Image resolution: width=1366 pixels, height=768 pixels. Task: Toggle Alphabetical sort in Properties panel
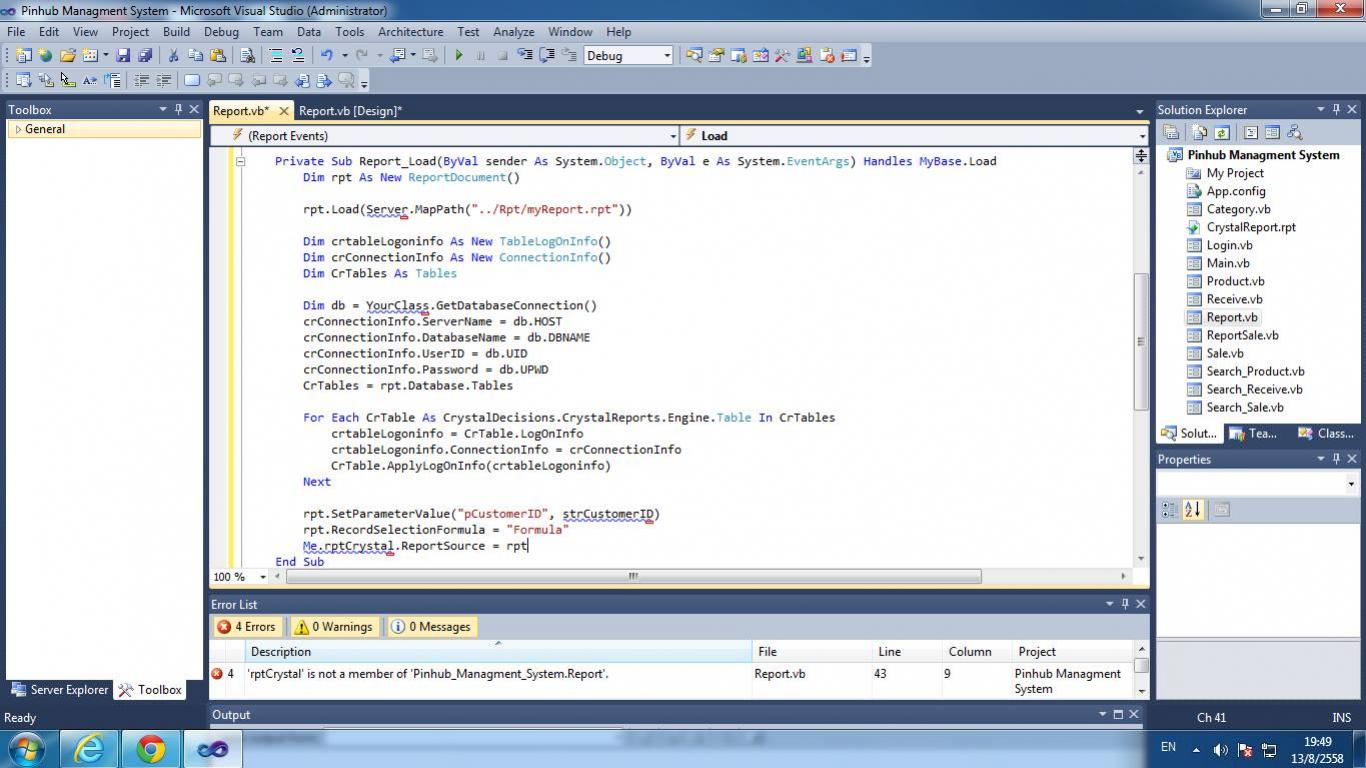tap(1192, 510)
